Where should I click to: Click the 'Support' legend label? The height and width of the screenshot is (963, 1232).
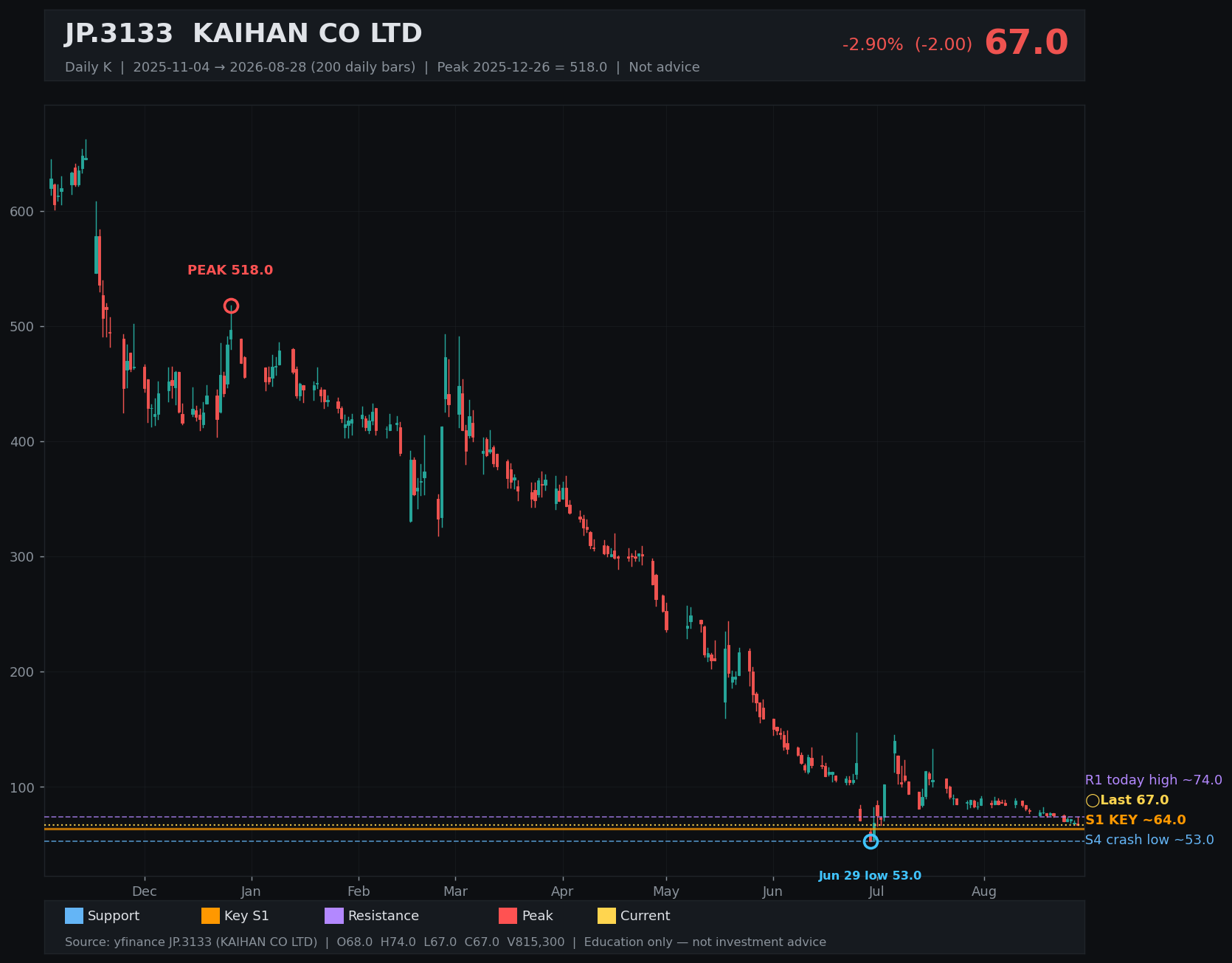(114, 916)
